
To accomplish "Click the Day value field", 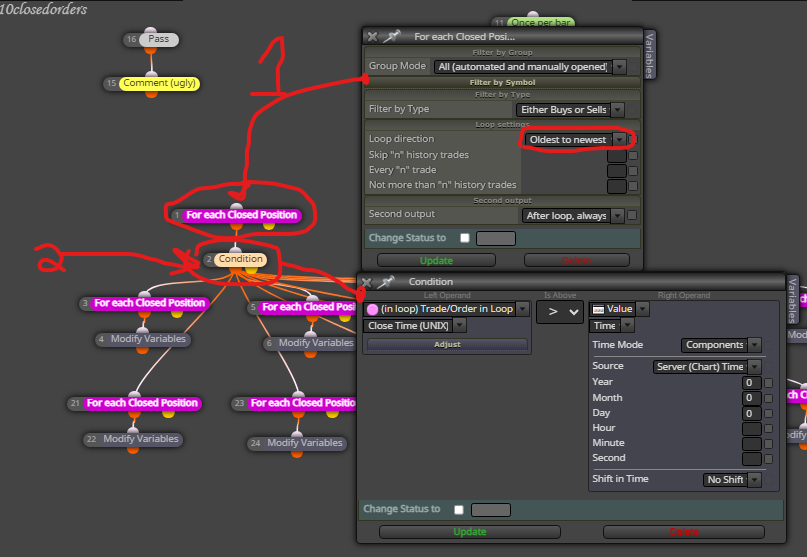I will pyautogui.click(x=751, y=413).
